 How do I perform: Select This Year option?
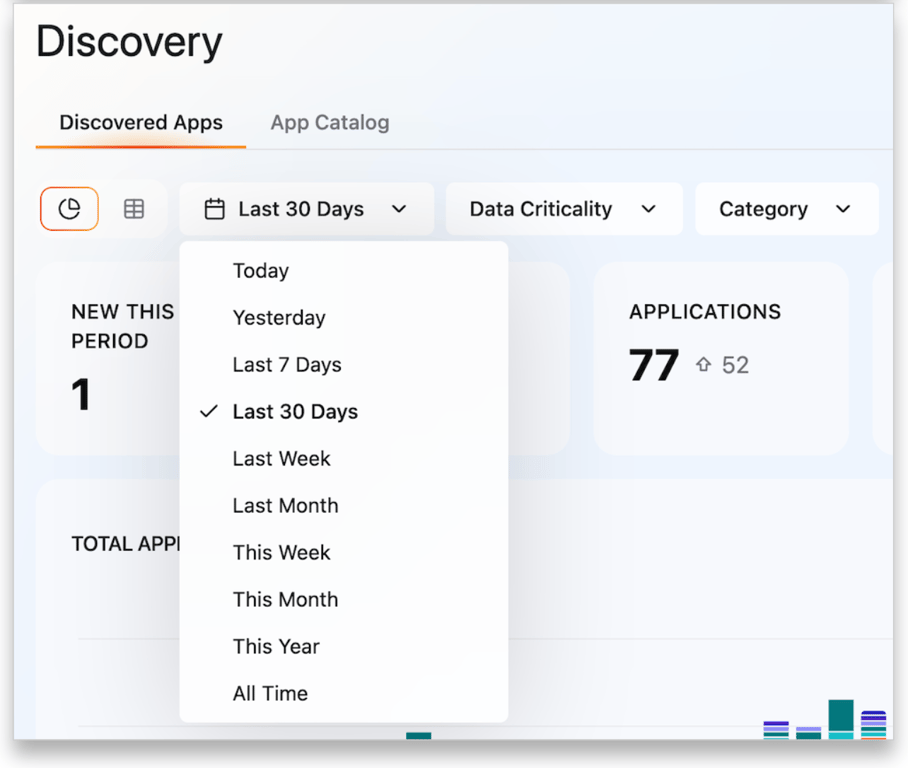[x=344, y=646]
